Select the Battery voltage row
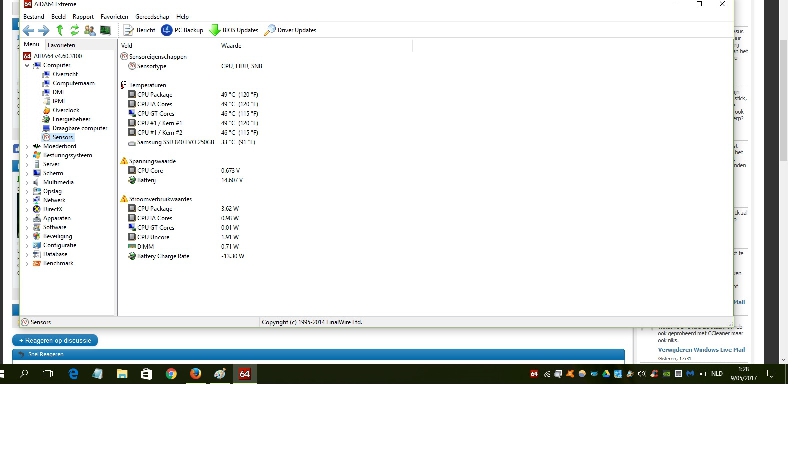 click(x=185, y=180)
